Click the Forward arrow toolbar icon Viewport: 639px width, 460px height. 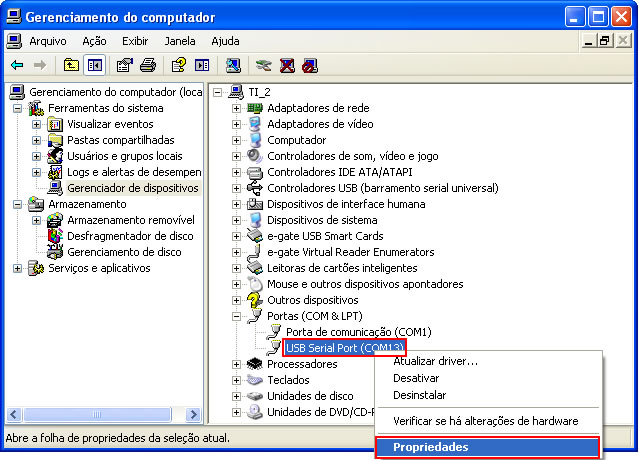tap(40, 65)
